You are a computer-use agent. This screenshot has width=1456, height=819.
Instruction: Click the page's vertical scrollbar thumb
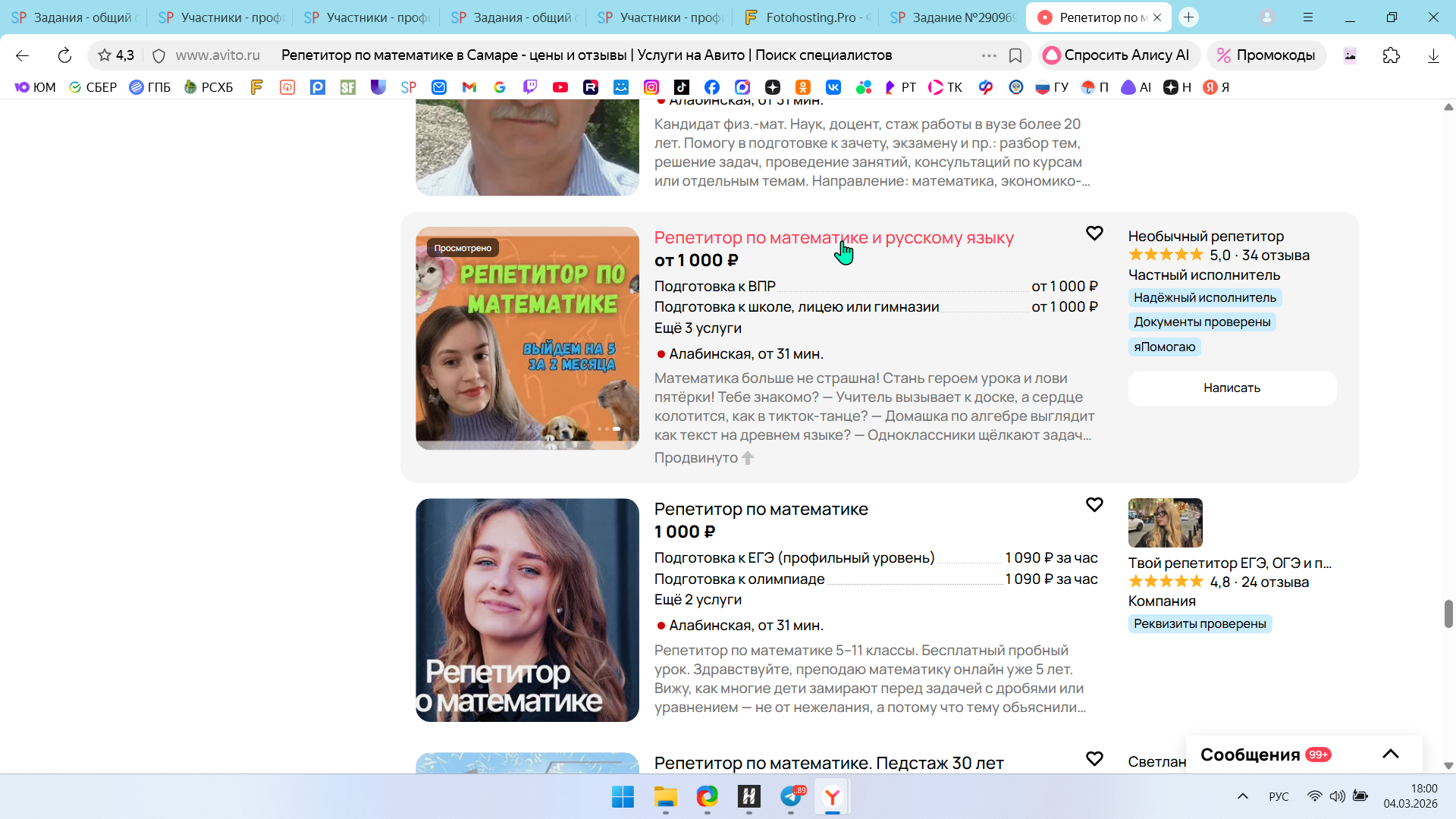point(1448,613)
